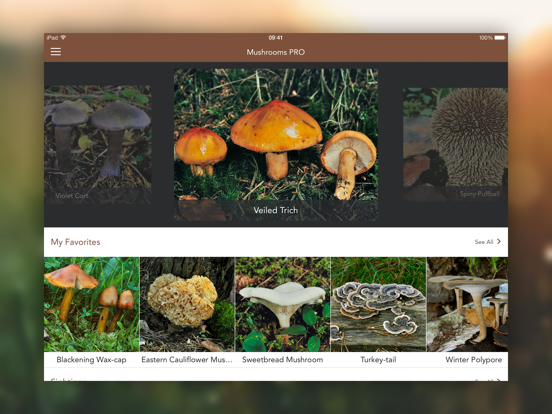Click the Eastern Cauliflower Mus... label
552x414 pixels.
tap(187, 360)
